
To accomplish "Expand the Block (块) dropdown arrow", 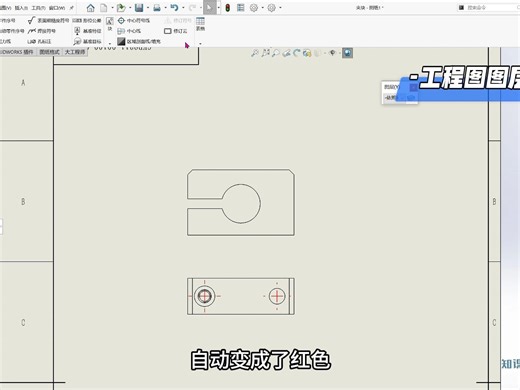I will (110, 43).
